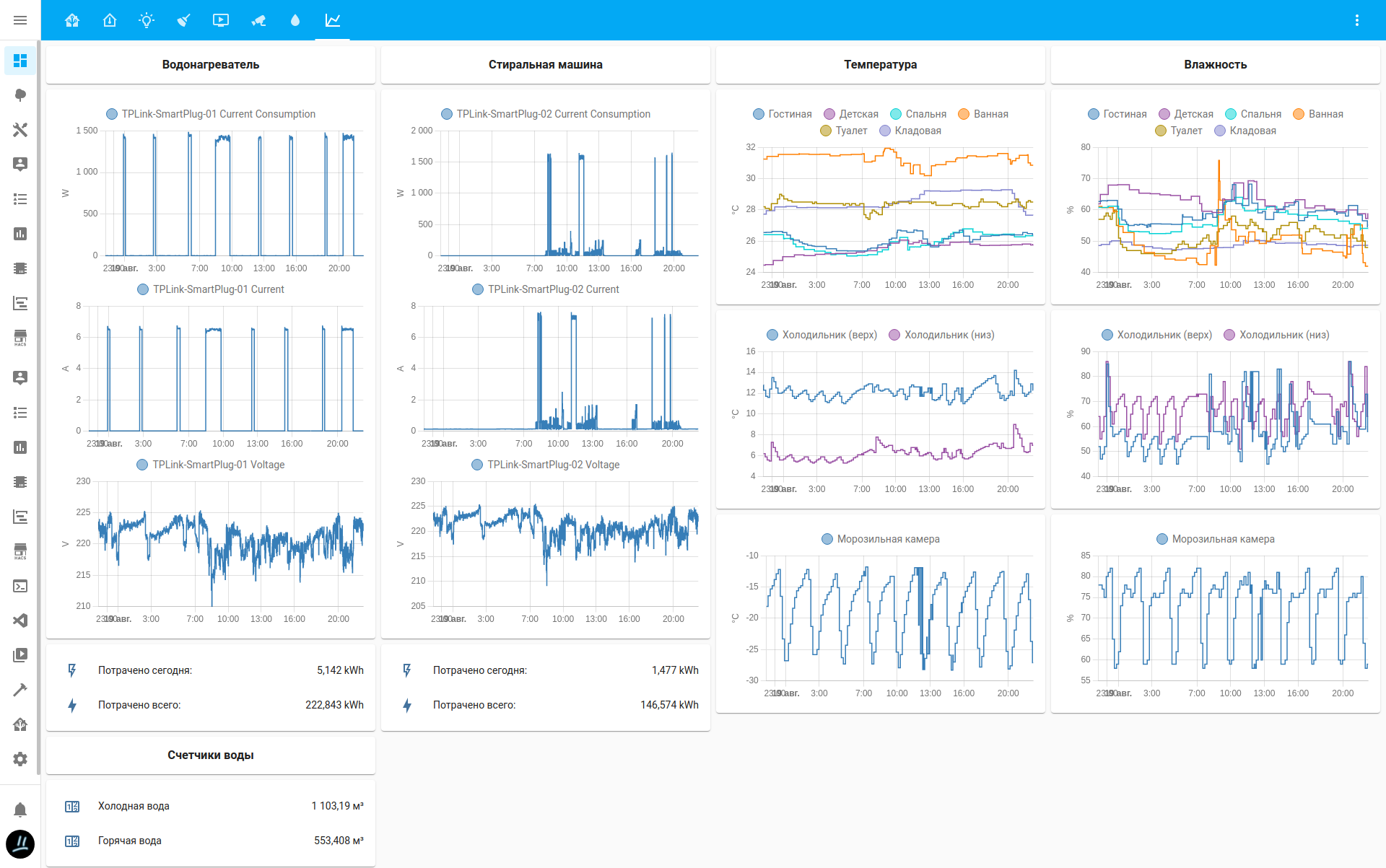The height and width of the screenshot is (868, 1386).
Task: Launch the Visual Studio Code panel
Action: coord(20,621)
